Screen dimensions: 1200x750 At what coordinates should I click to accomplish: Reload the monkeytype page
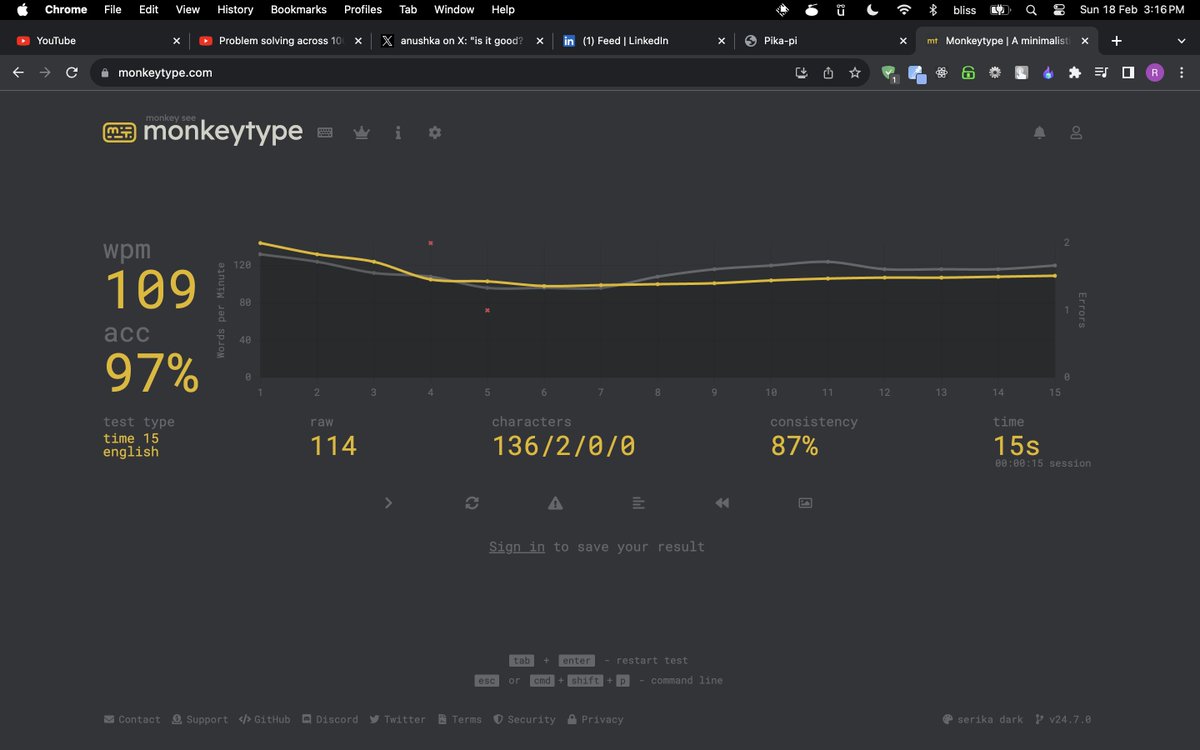click(x=72, y=72)
